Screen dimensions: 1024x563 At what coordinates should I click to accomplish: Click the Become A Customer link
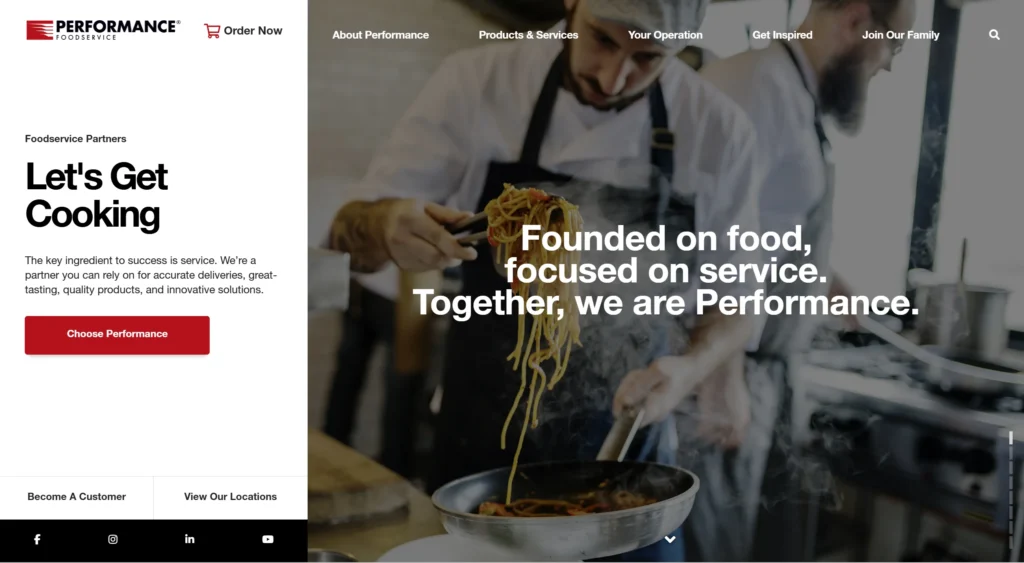point(76,496)
